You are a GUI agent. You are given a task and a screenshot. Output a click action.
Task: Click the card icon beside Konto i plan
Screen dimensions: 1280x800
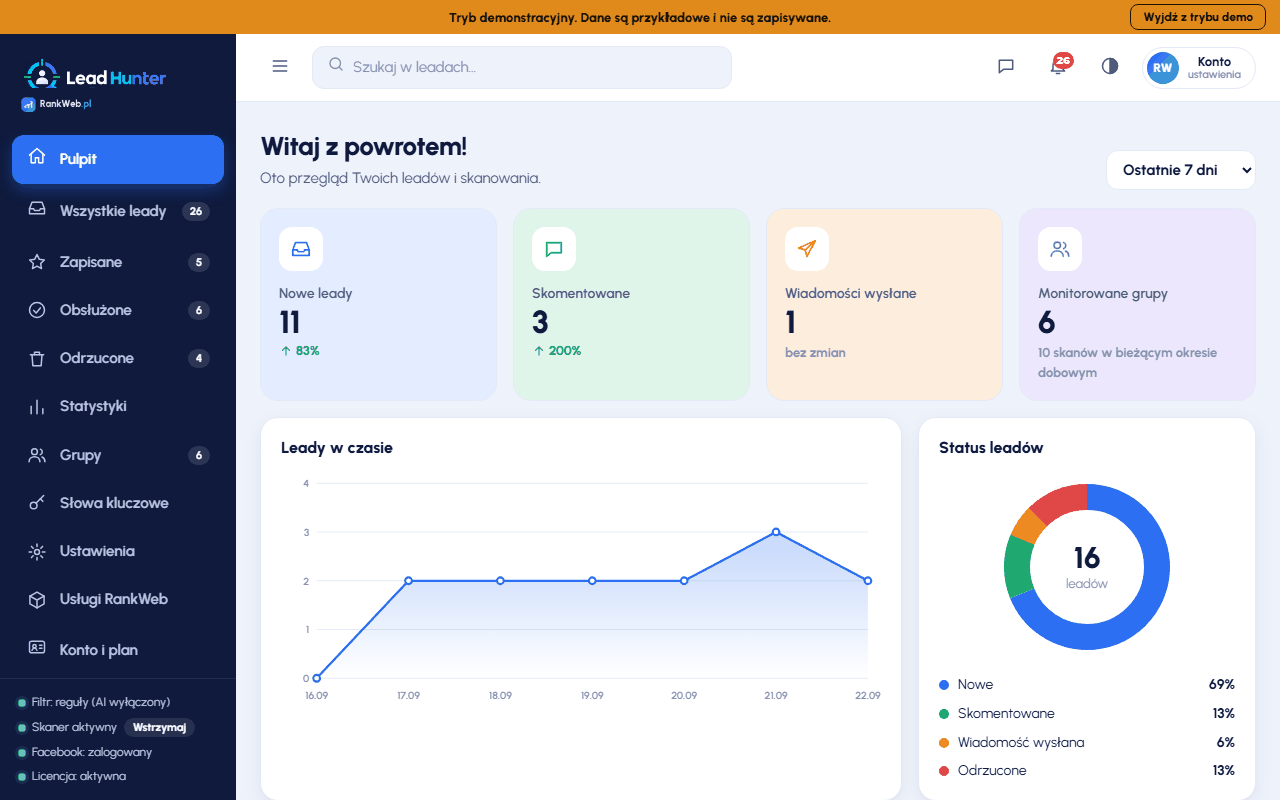[37, 648]
